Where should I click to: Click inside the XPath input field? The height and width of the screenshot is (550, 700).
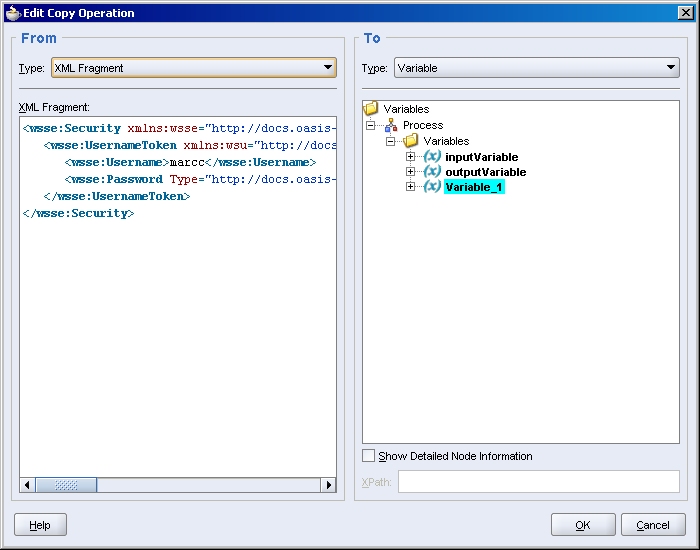[538, 482]
